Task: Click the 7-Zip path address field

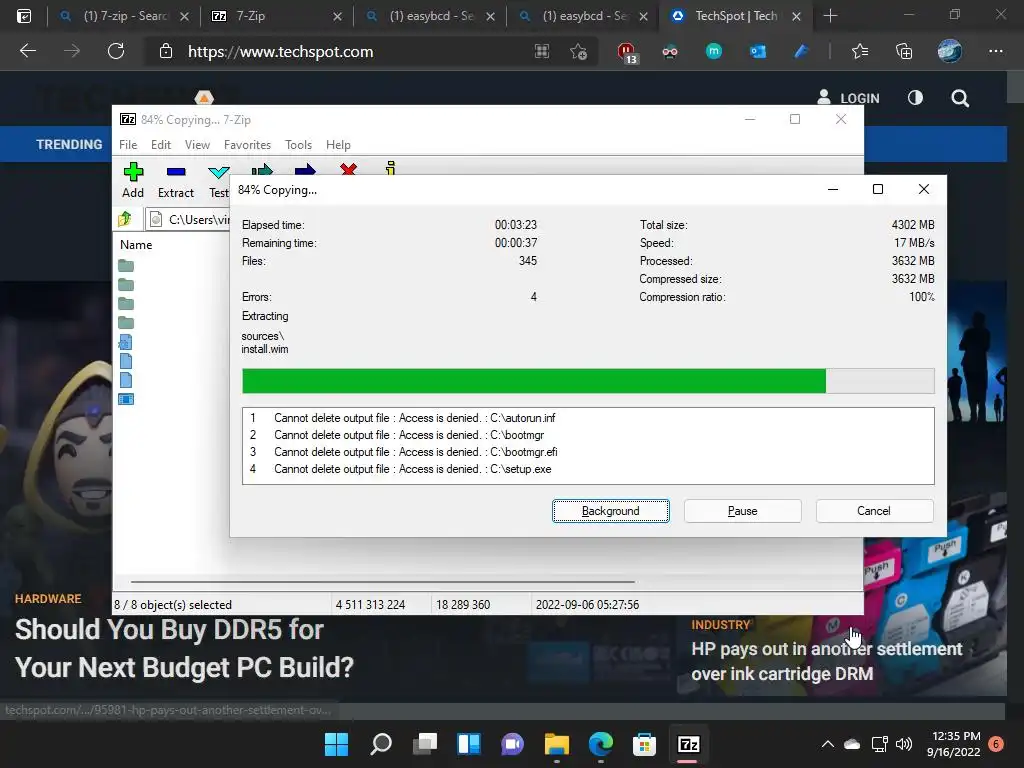Action: [x=188, y=219]
